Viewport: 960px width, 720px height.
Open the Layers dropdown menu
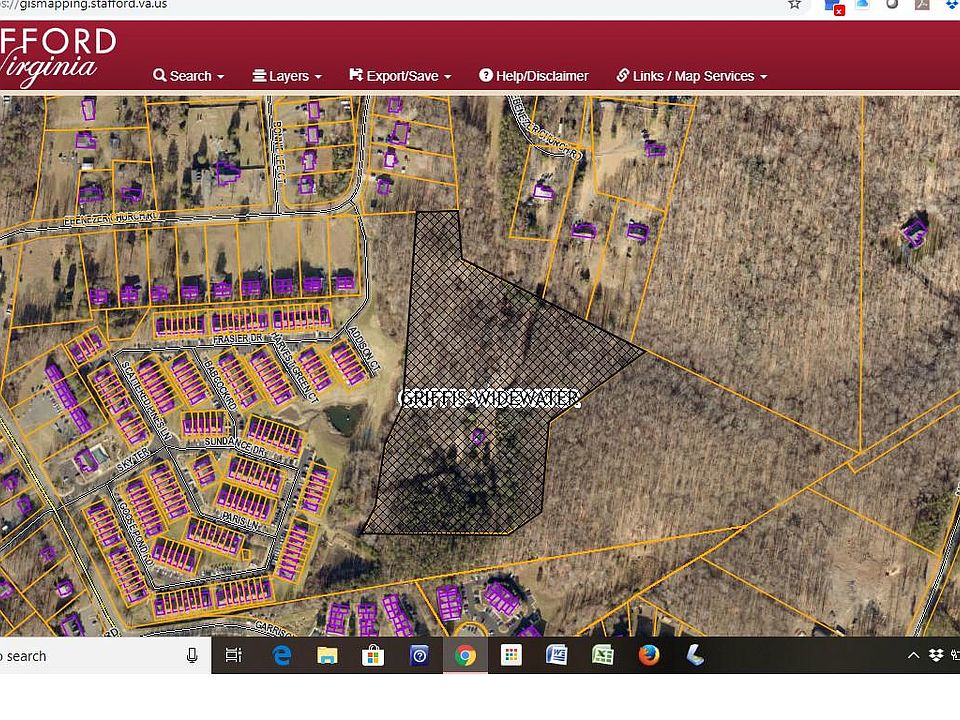click(x=287, y=76)
